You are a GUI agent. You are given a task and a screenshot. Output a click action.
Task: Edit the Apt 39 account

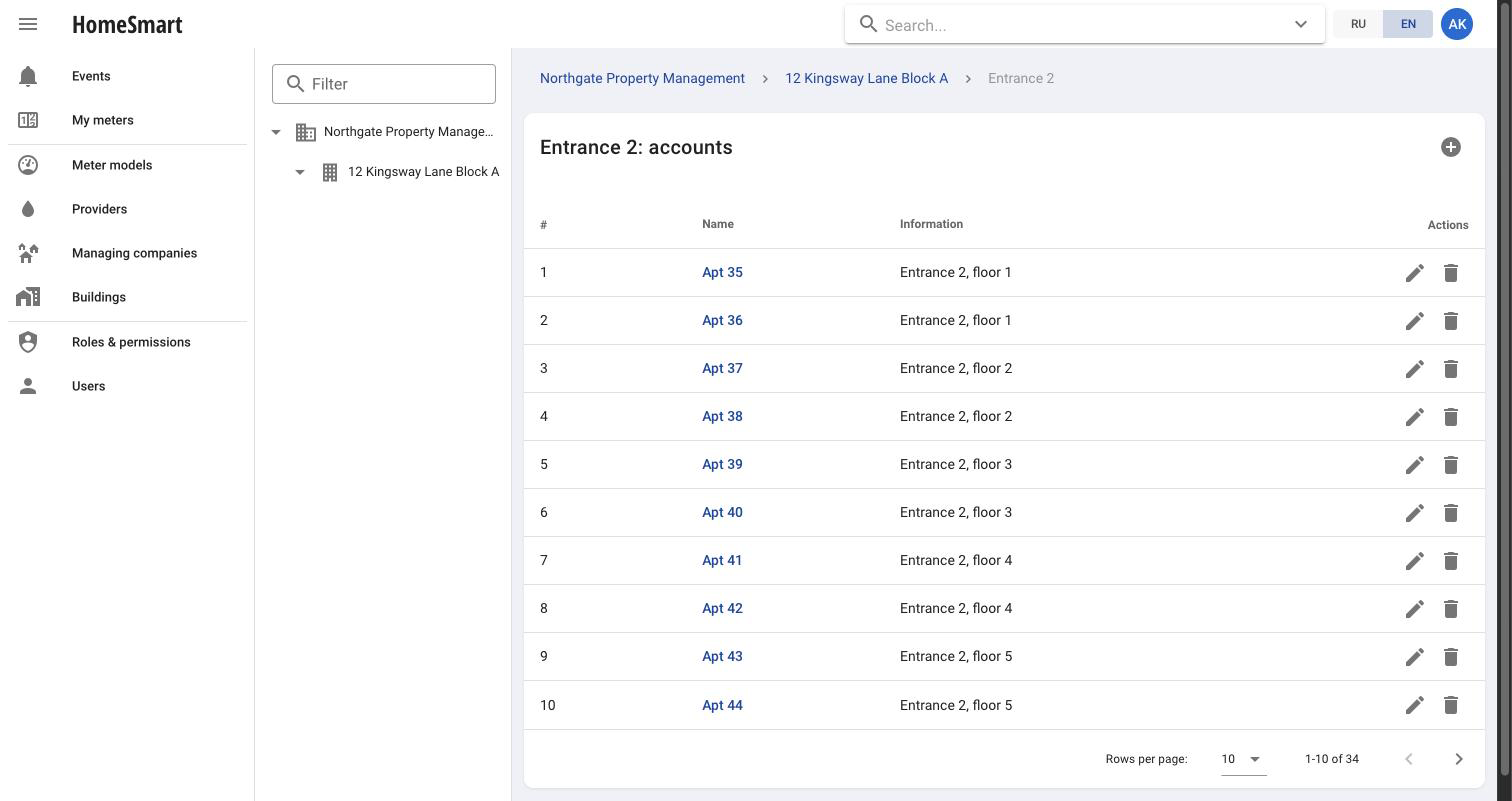pos(1415,465)
